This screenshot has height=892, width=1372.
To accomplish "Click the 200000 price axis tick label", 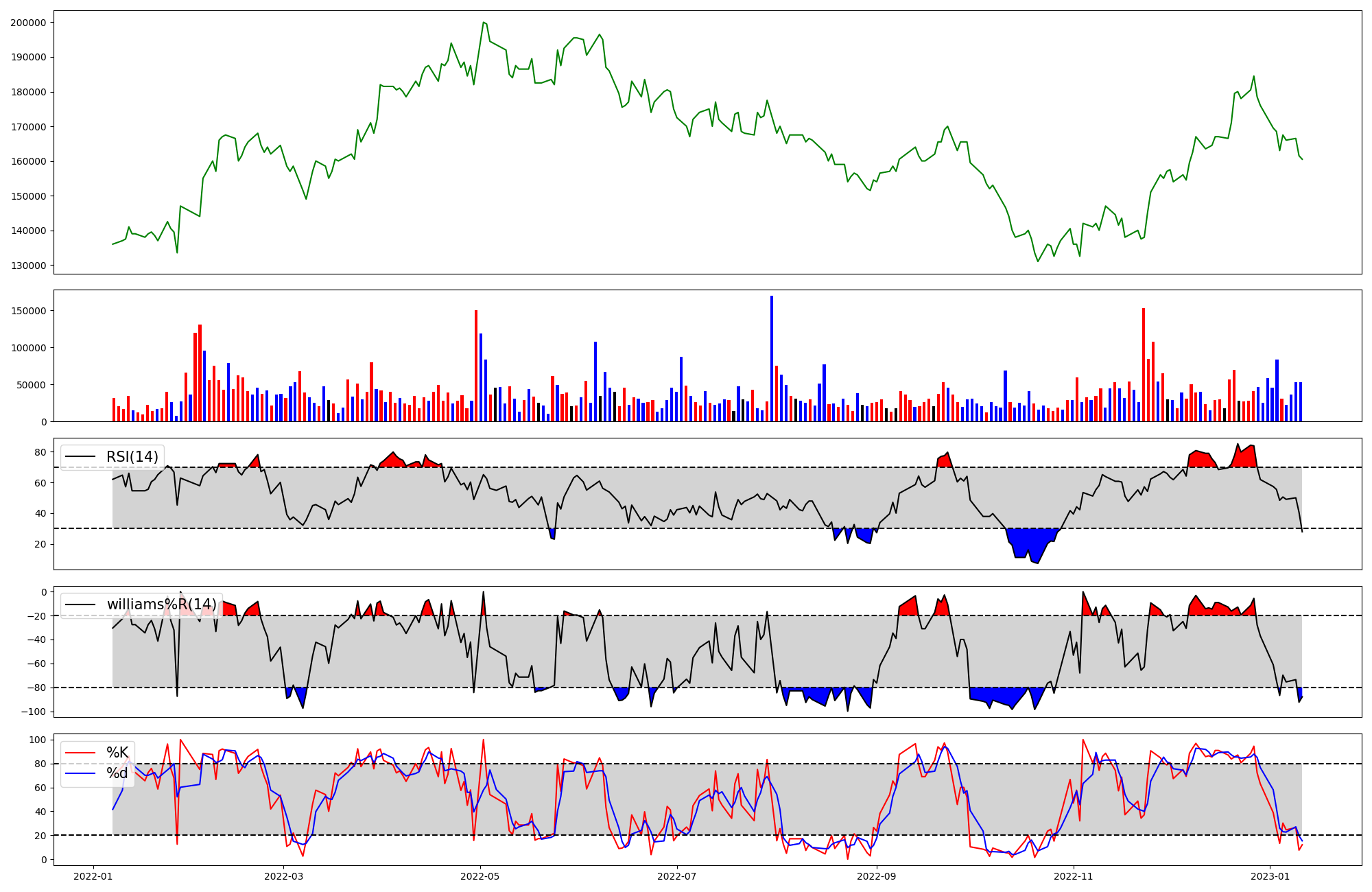I will pos(28,23).
